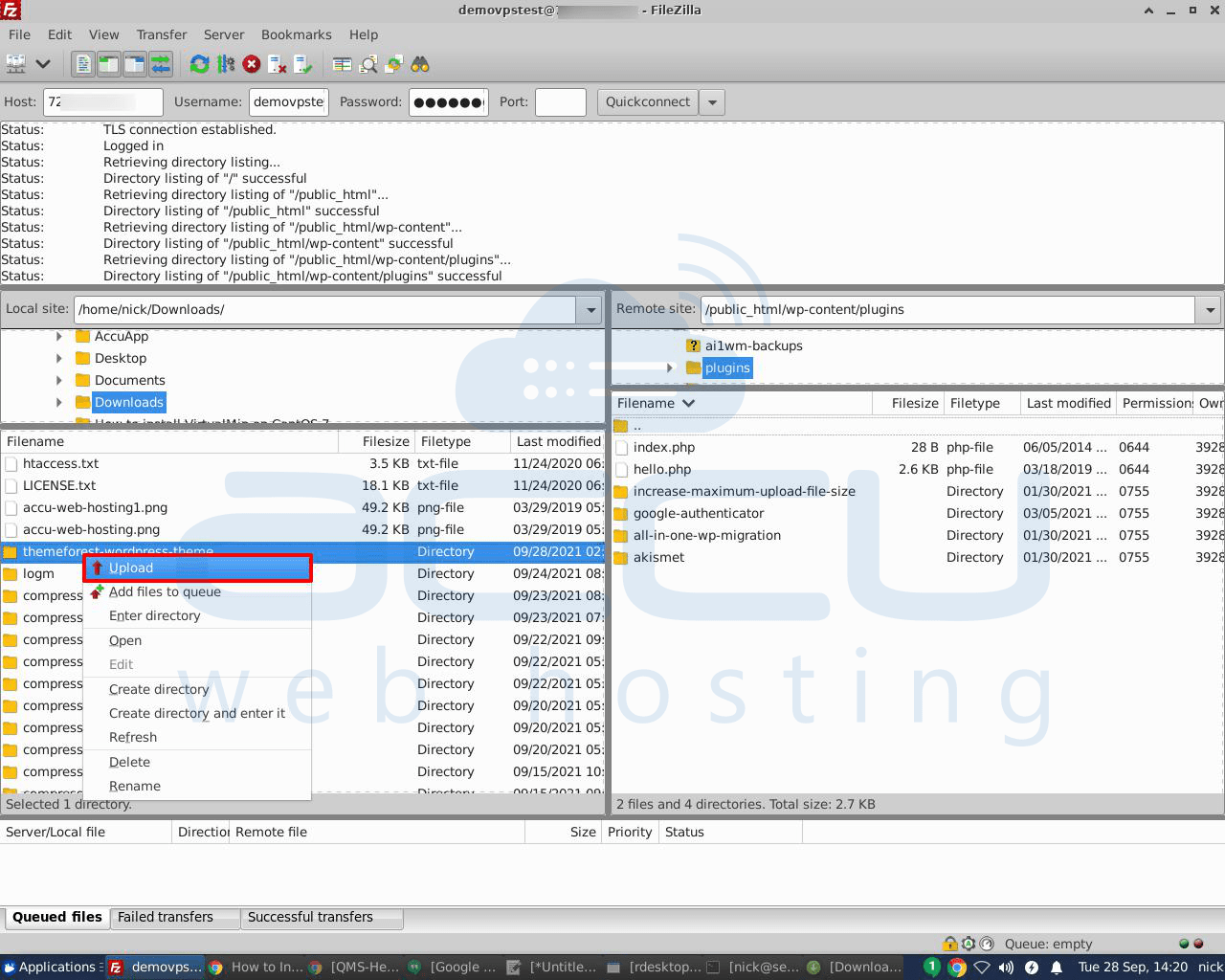This screenshot has width=1225, height=980.
Task: Toggle processing of transfer queue
Action: click(x=226, y=64)
